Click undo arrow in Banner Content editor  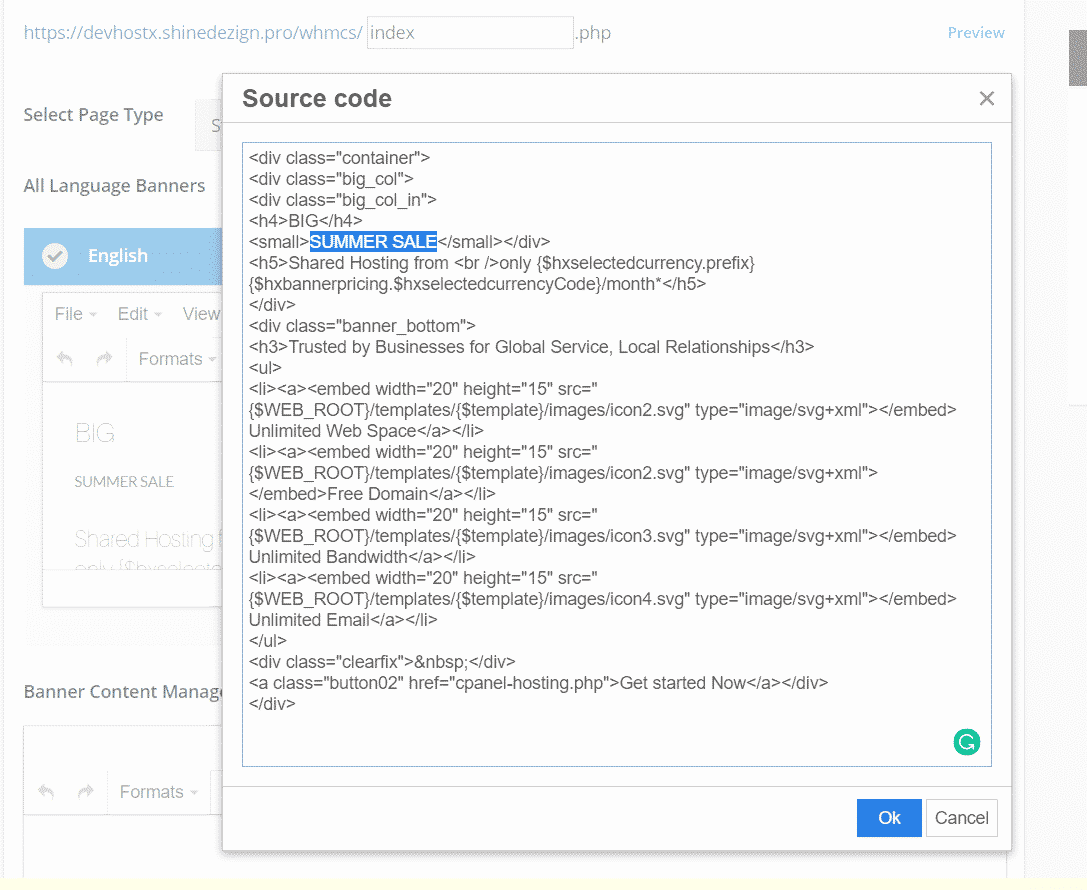point(46,792)
